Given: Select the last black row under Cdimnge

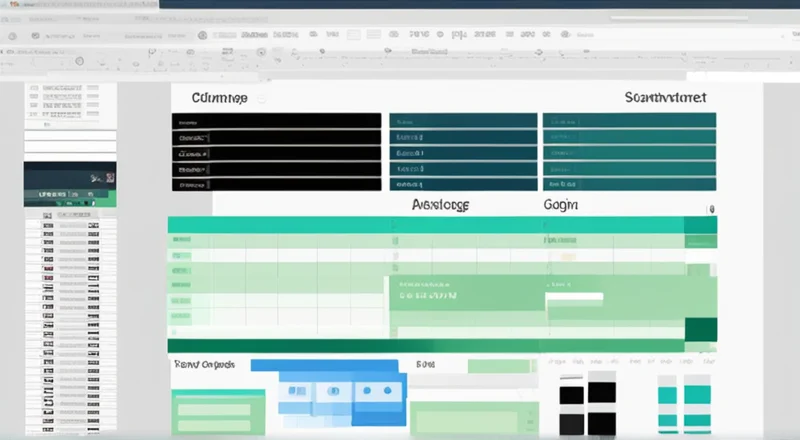Looking at the screenshot, I should click(x=276, y=183).
